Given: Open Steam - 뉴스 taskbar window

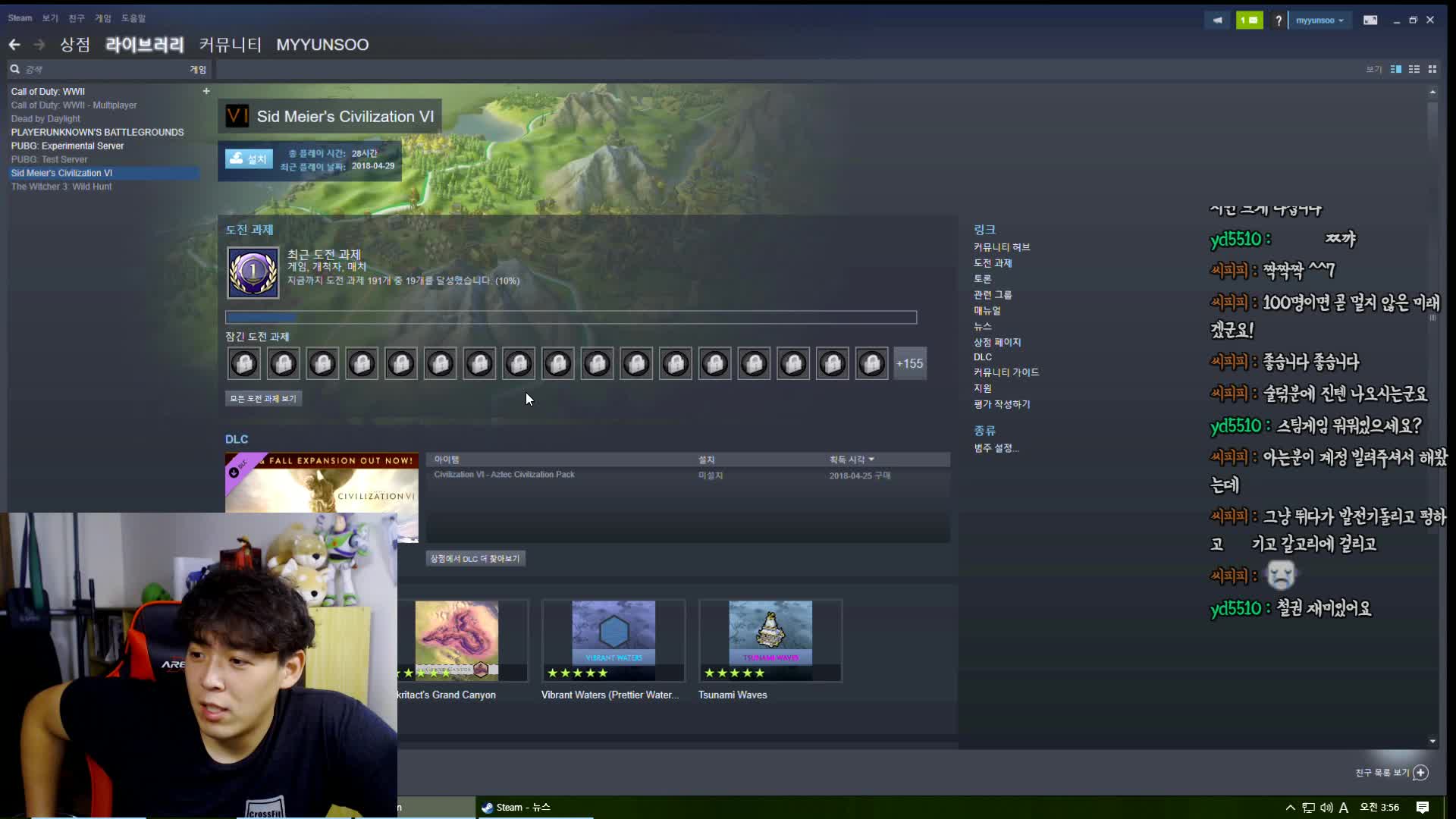Looking at the screenshot, I should tap(534, 808).
